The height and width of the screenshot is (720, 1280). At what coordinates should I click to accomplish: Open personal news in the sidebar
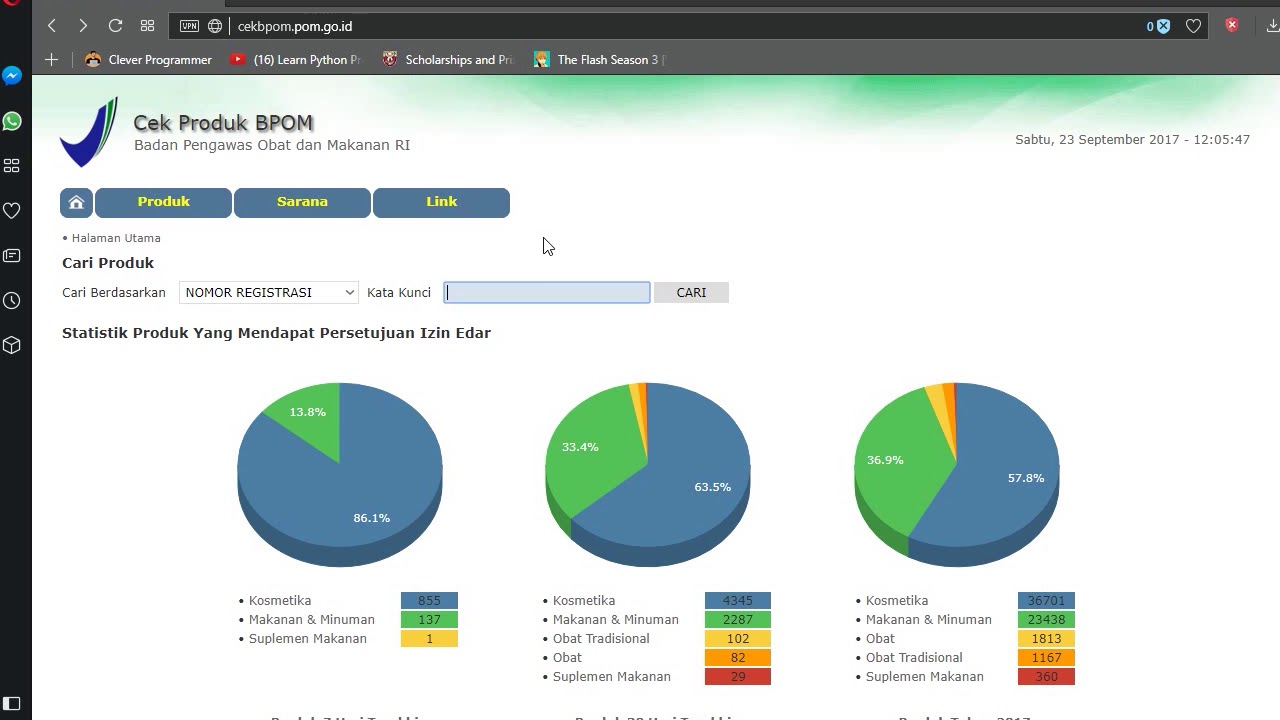[12, 256]
